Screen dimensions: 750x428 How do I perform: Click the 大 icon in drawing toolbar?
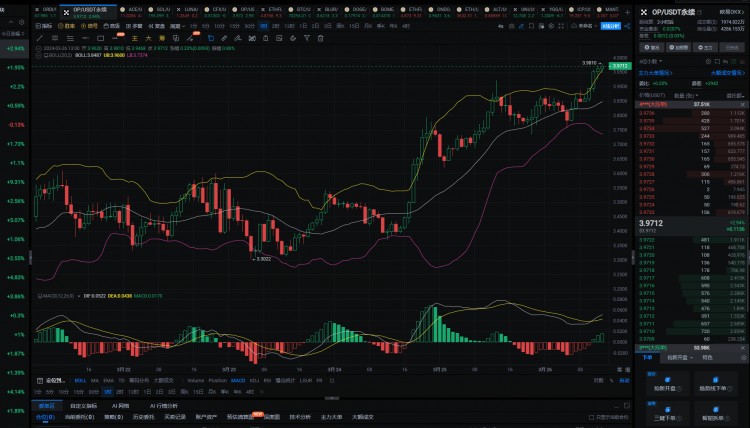148,38
